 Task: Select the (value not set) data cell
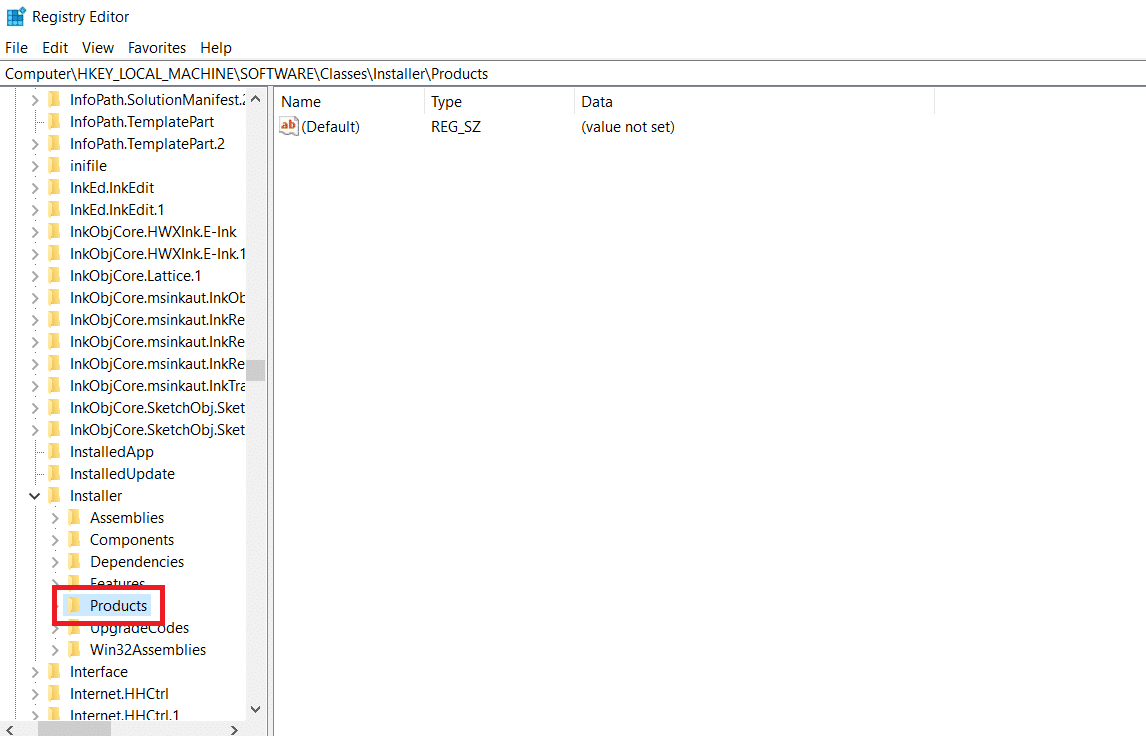pos(628,126)
